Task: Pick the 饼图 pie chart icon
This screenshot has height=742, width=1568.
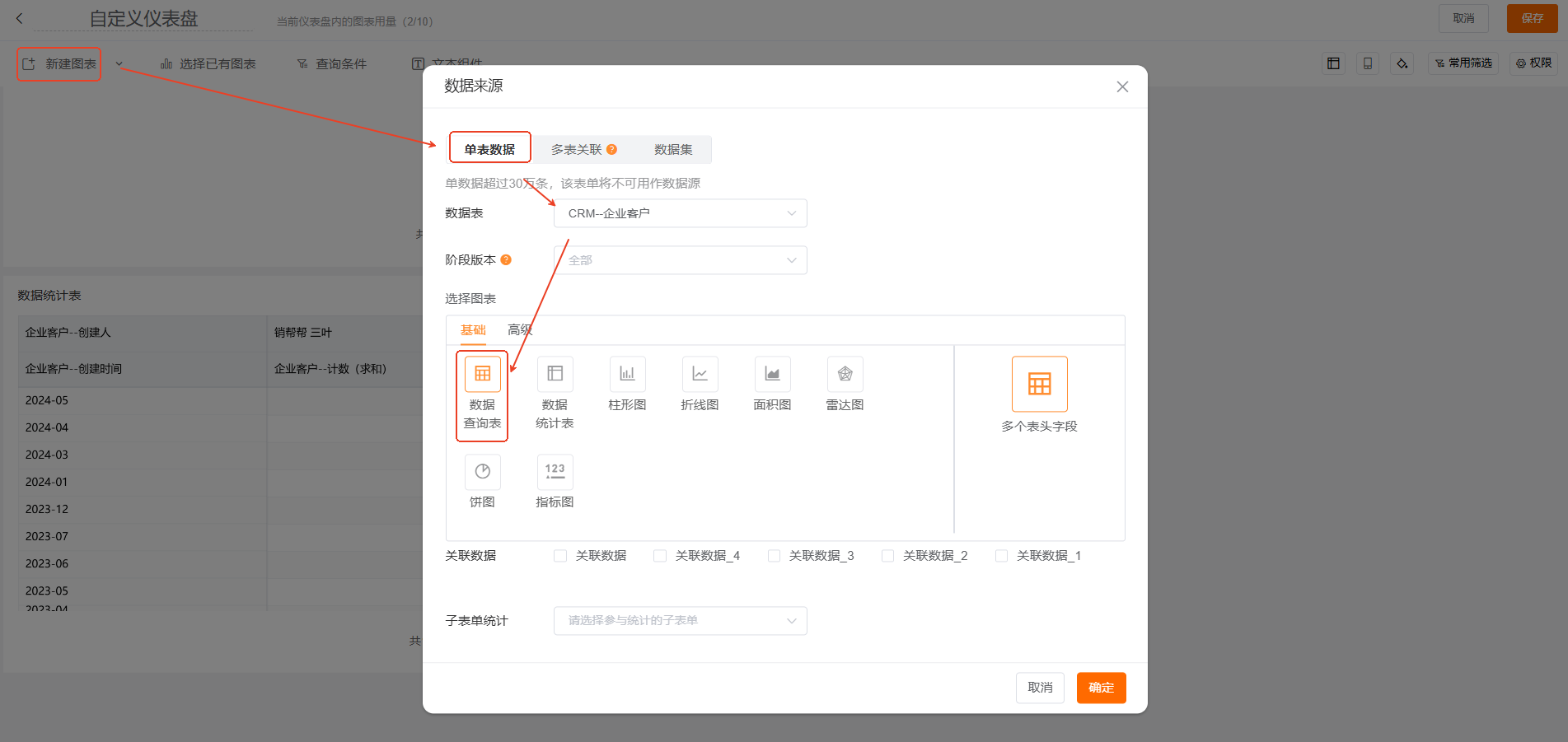Action: [x=482, y=472]
